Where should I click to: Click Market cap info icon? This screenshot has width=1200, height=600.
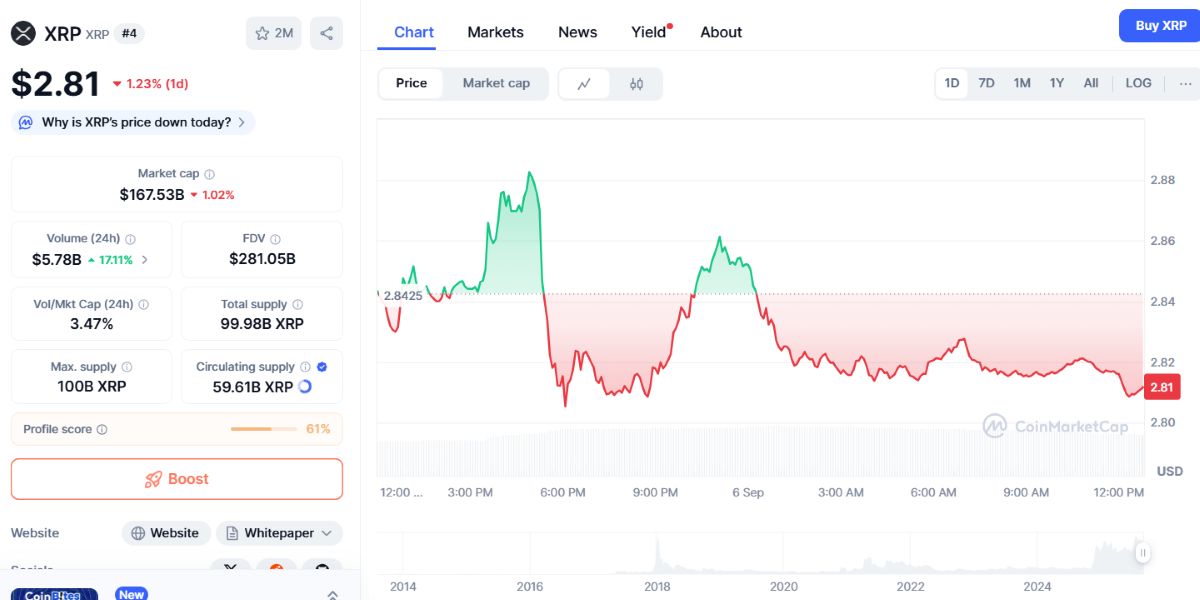(x=209, y=174)
